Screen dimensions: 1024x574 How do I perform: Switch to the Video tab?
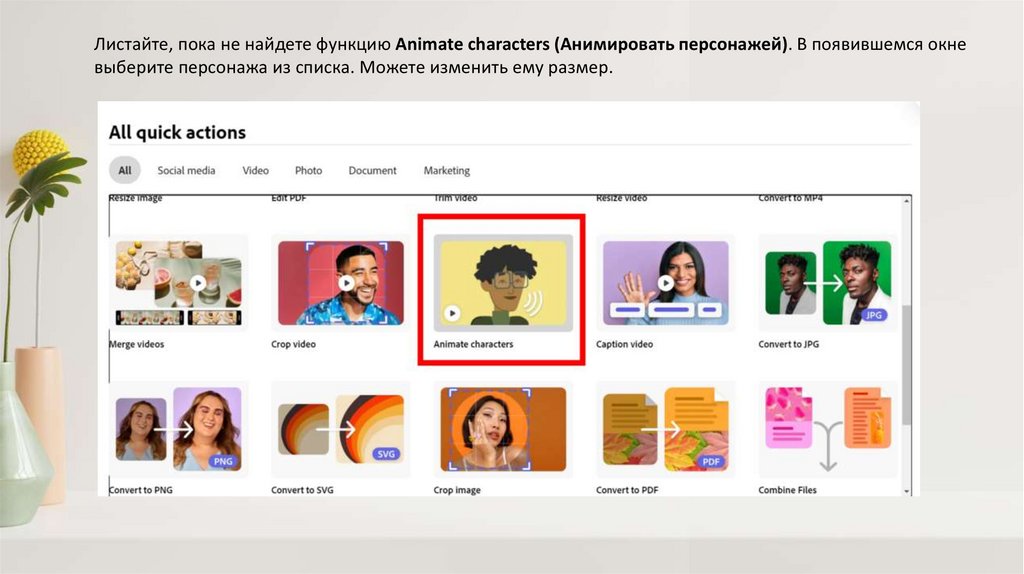click(x=255, y=170)
